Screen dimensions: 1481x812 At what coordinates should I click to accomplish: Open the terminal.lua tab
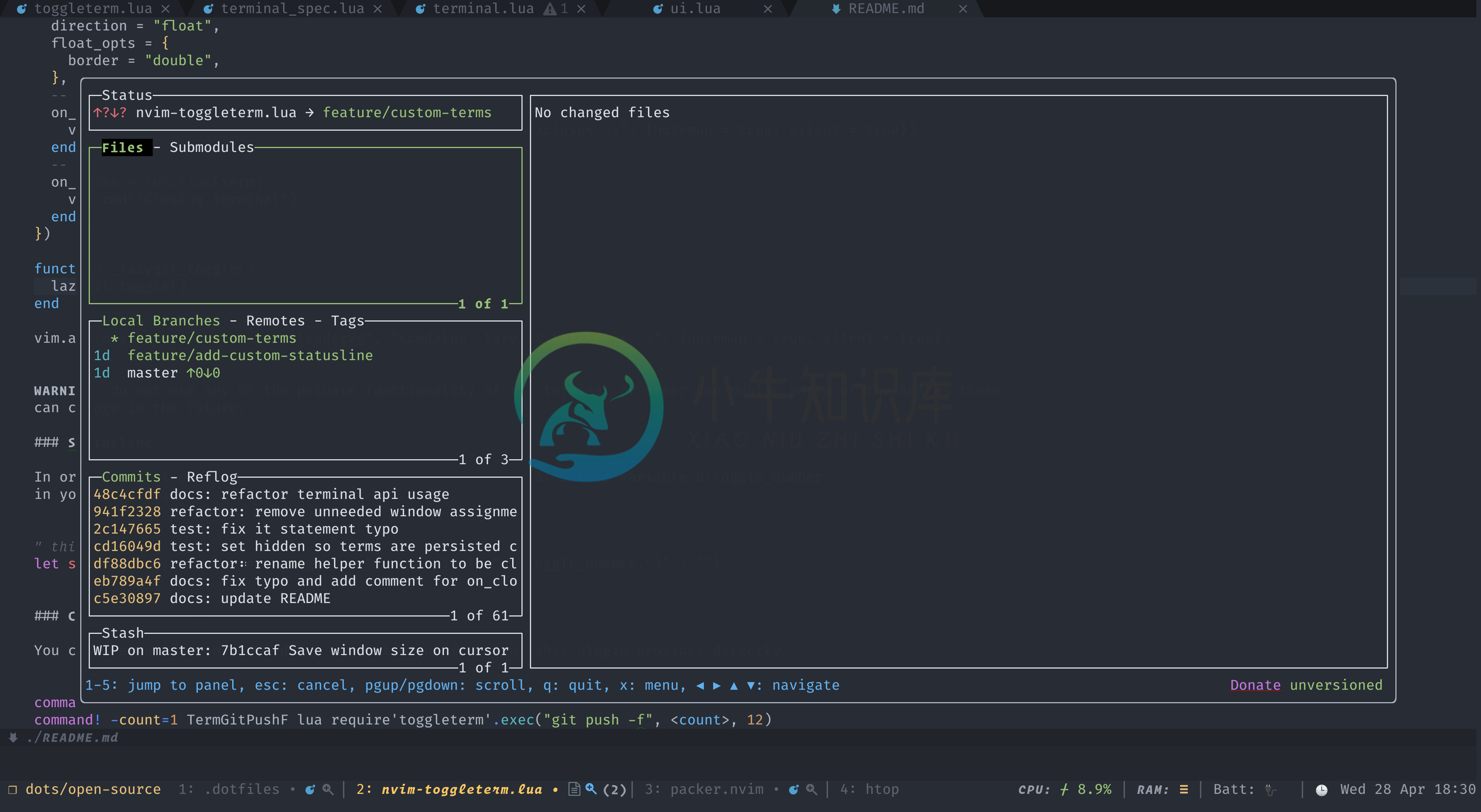[x=484, y=8]
